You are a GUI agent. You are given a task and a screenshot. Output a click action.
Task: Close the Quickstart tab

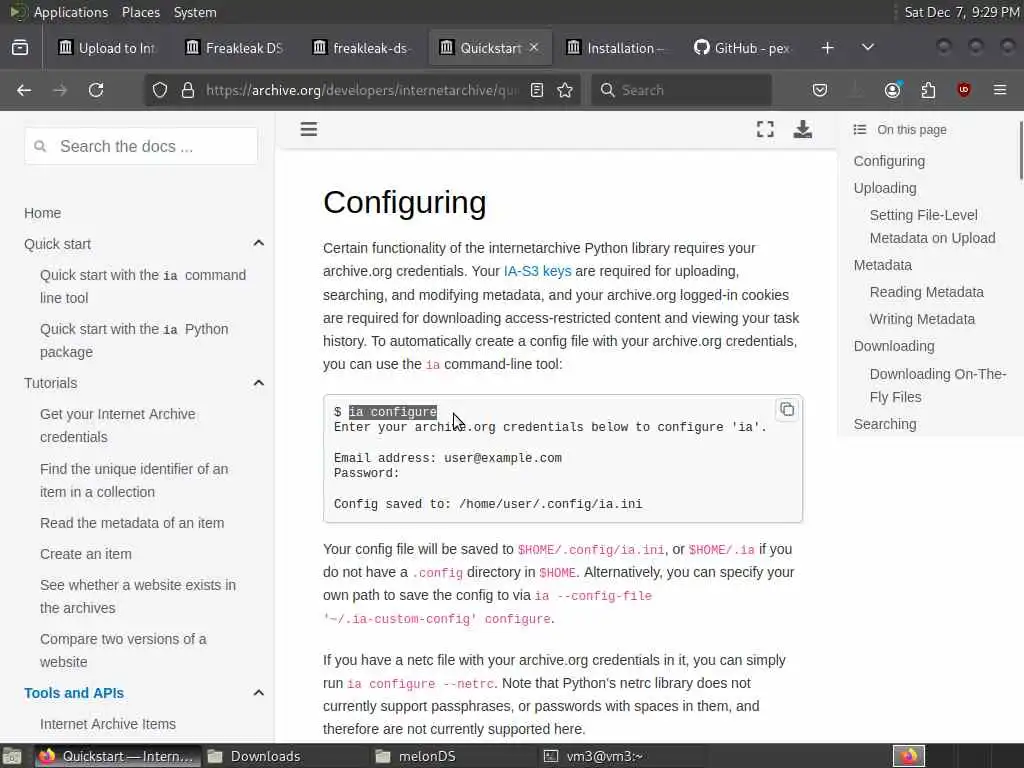[x=534, y=48]
